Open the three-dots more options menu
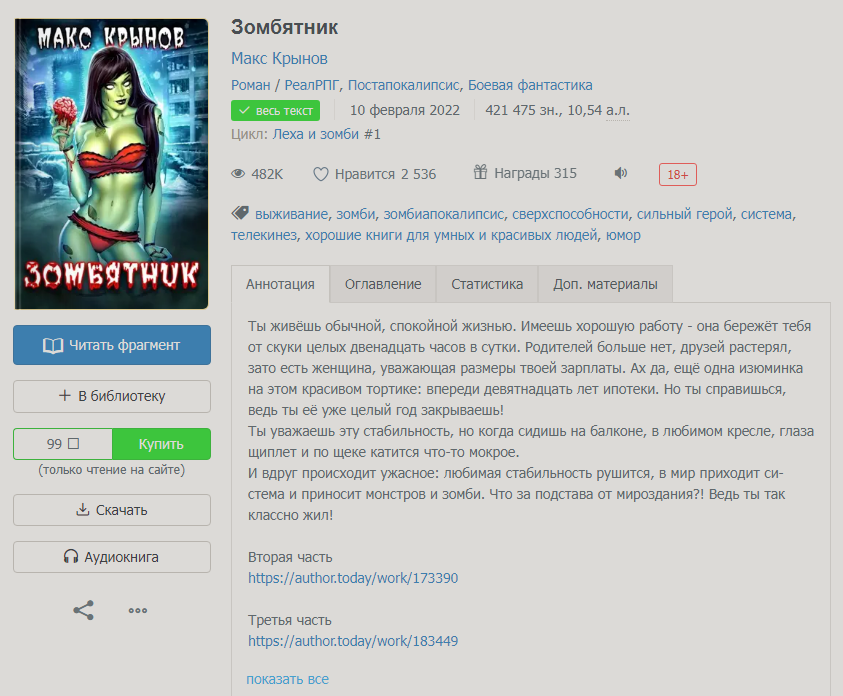The width and height of the screenshot is (843, 696). point(138,611)
